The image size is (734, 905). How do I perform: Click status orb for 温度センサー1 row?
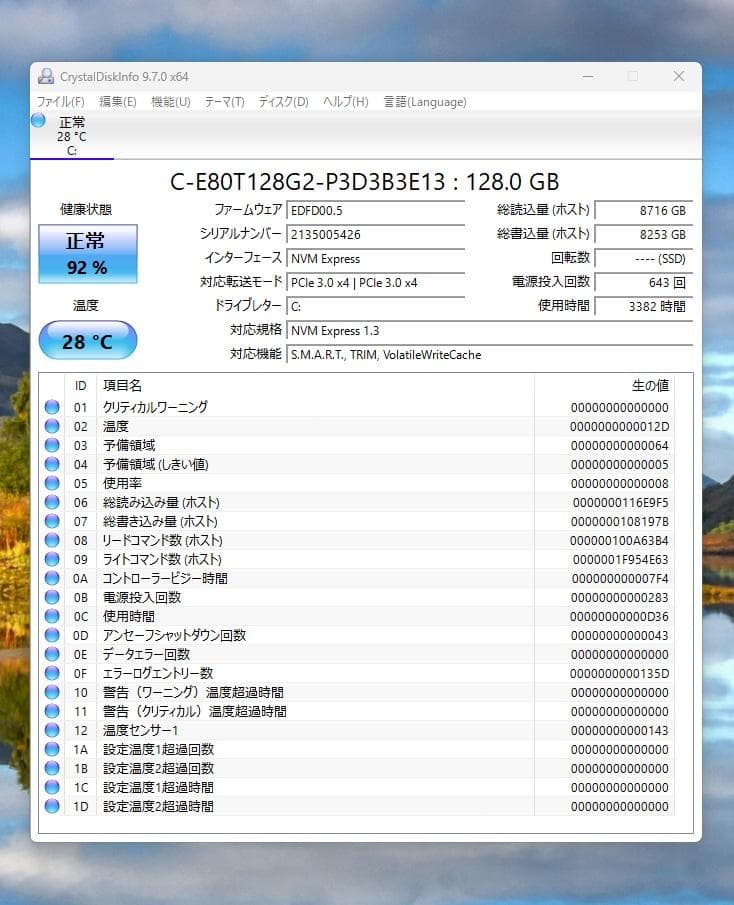(52, 730)
